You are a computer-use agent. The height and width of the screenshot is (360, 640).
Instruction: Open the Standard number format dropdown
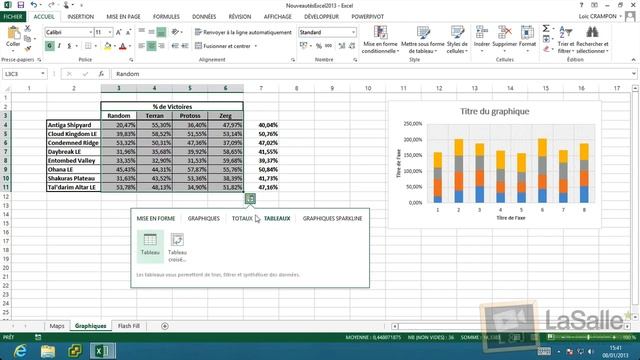click(353, 32)
